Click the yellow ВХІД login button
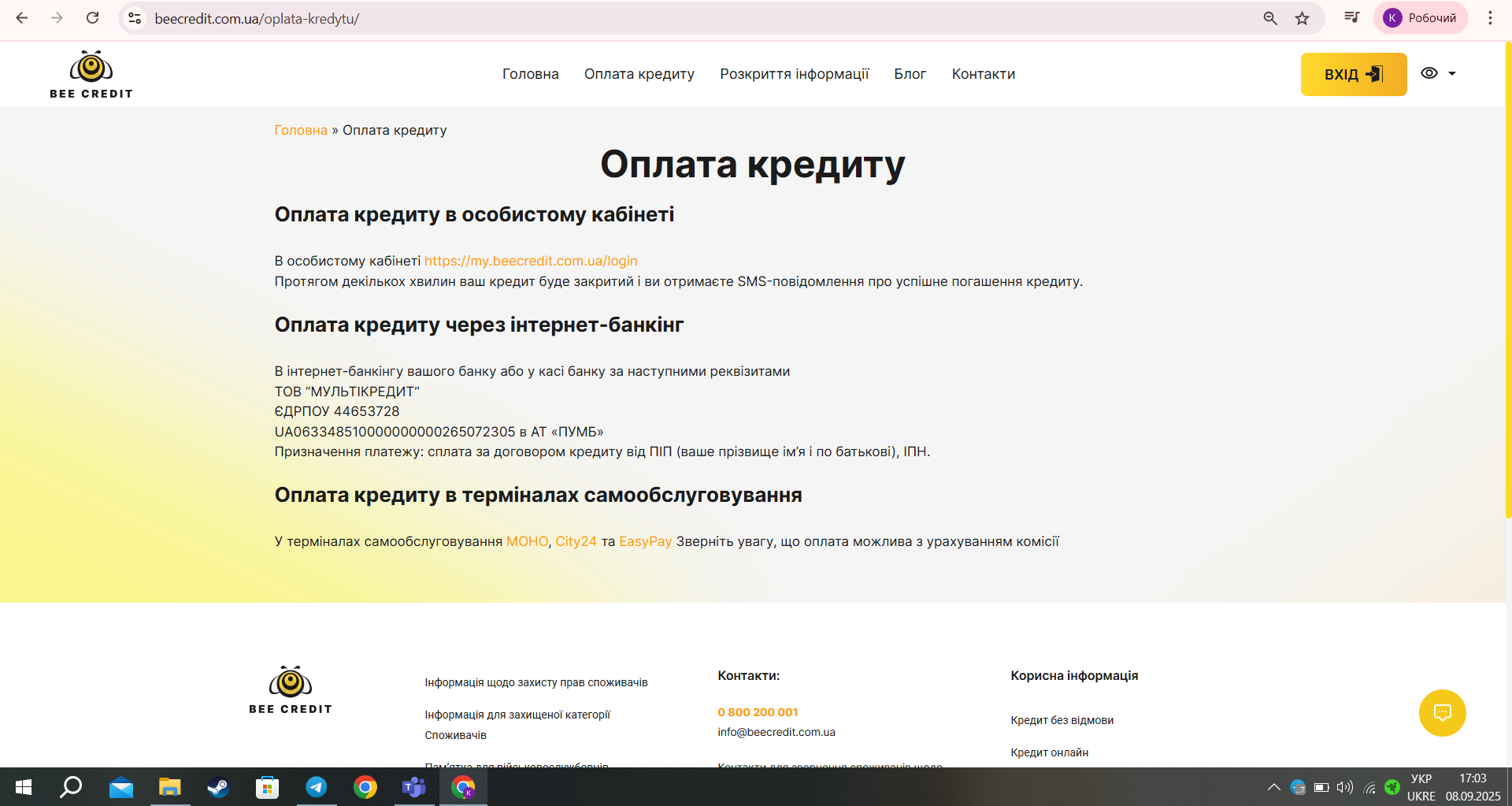This screenshot has height=806, width=1512. click(x=1354, y=74)
